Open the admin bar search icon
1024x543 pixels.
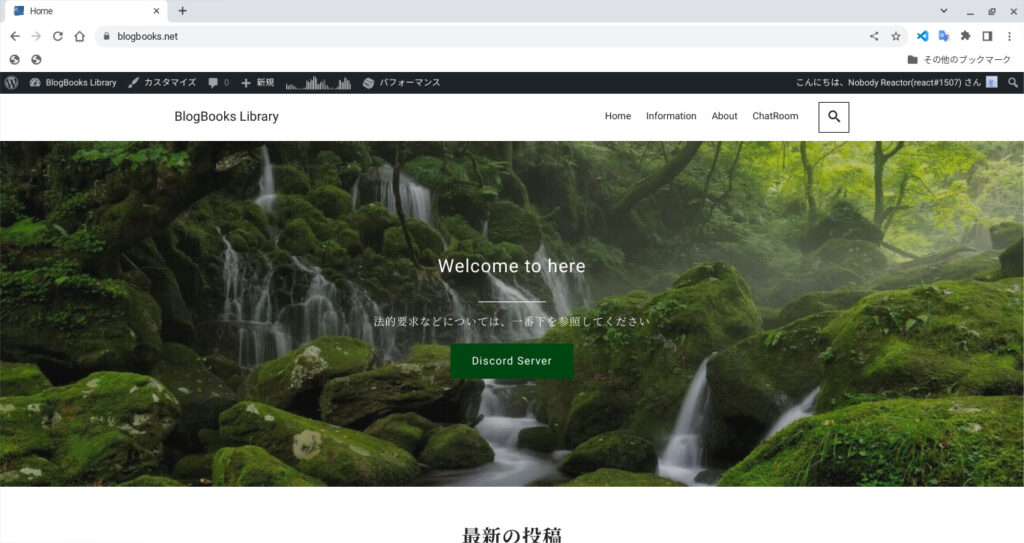(1013, 83)
